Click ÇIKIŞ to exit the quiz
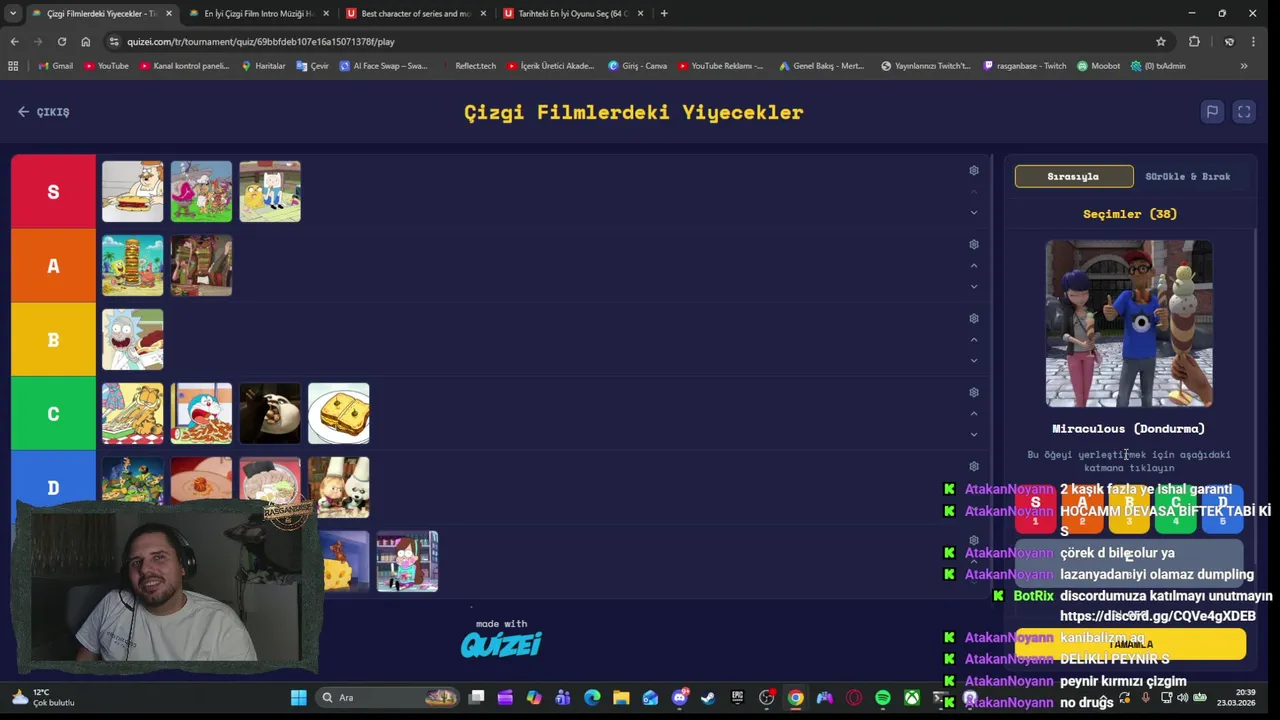This screenshot has height=720, width=1280. tap(44, 112)
